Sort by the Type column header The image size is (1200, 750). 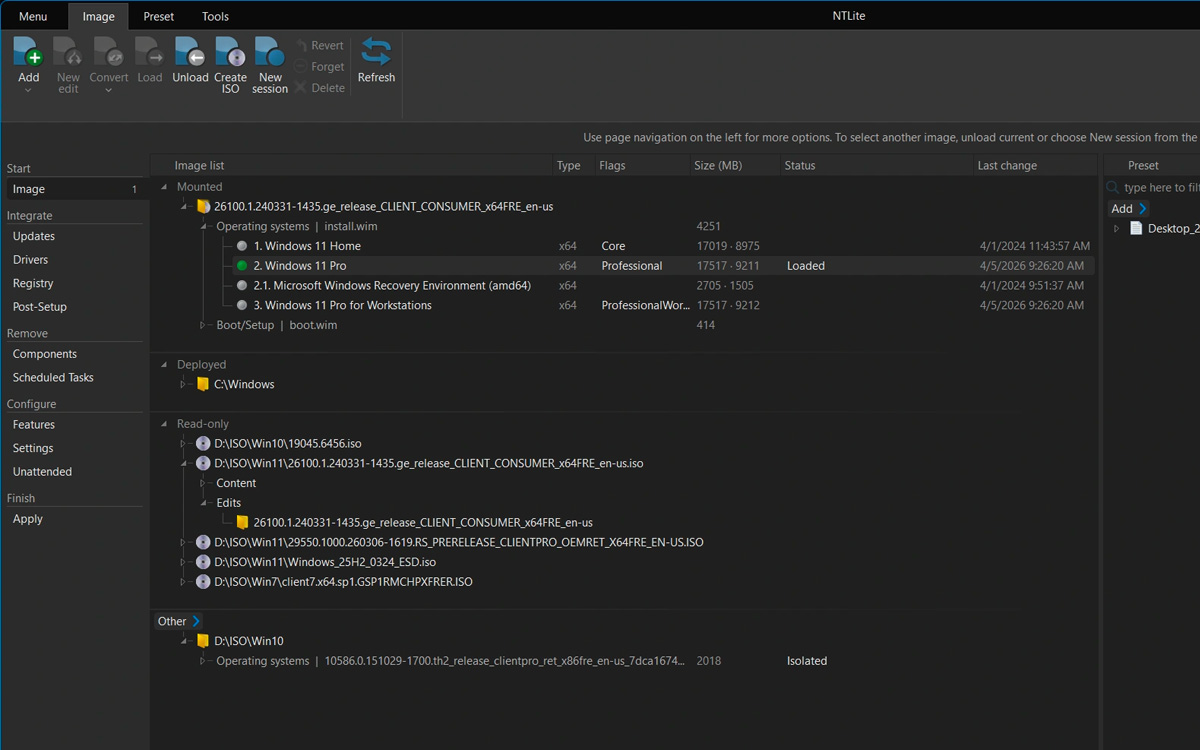point(572,166)
